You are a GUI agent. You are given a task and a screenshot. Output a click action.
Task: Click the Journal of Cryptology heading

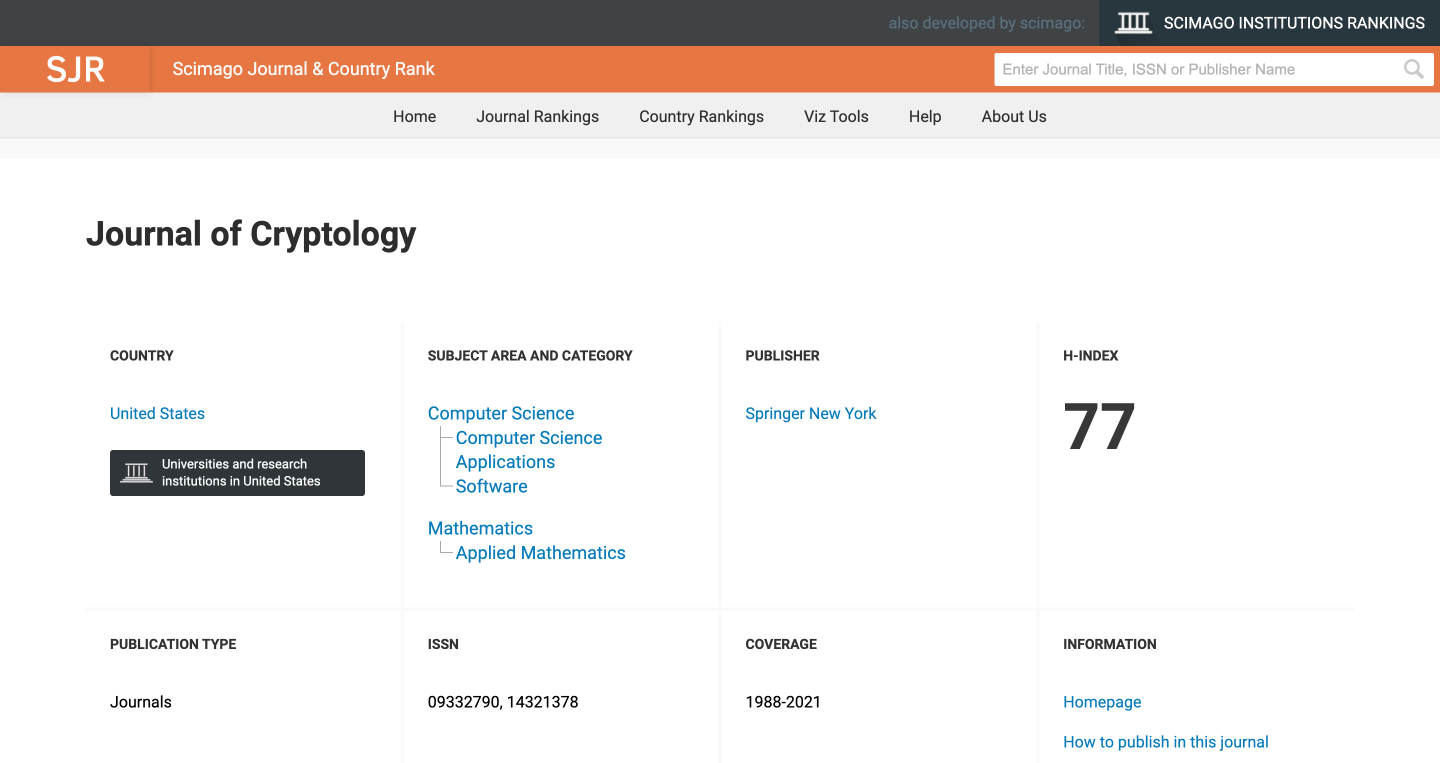coord(251,234)
